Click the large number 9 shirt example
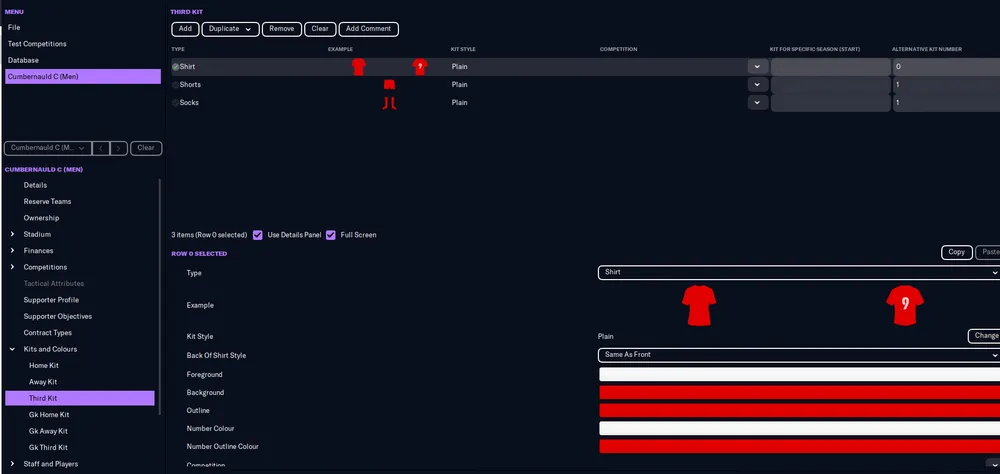 pyautogui.click(x=904, y=304)
